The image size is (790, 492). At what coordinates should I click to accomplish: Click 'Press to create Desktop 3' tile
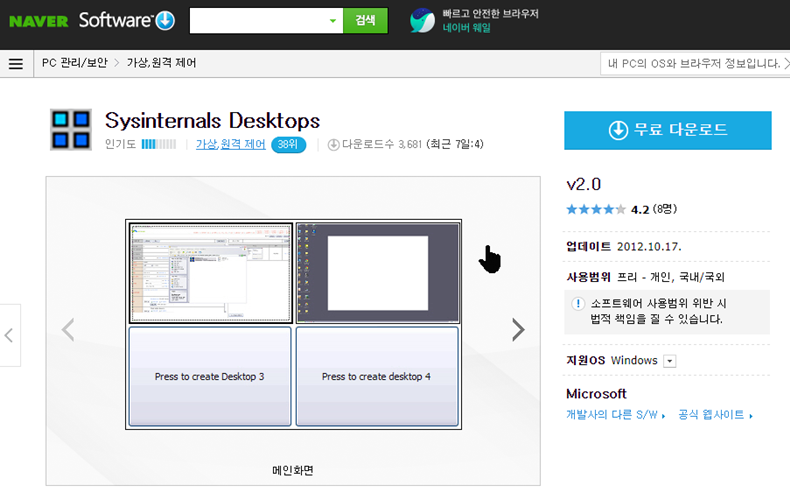click(x=210, y=376)
